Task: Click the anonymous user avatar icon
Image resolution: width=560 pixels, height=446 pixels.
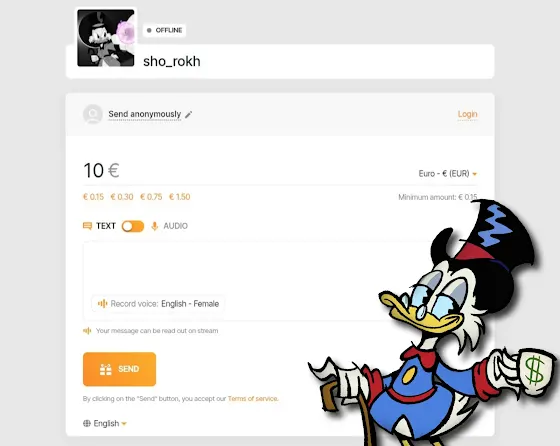Action: [x=93, y=114]
